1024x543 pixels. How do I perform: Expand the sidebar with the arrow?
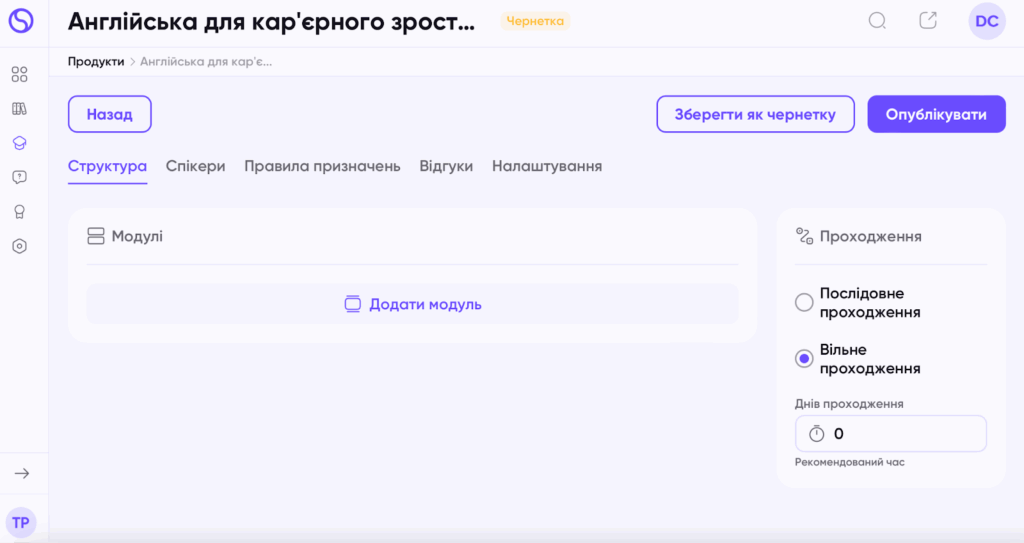(22, 473)
